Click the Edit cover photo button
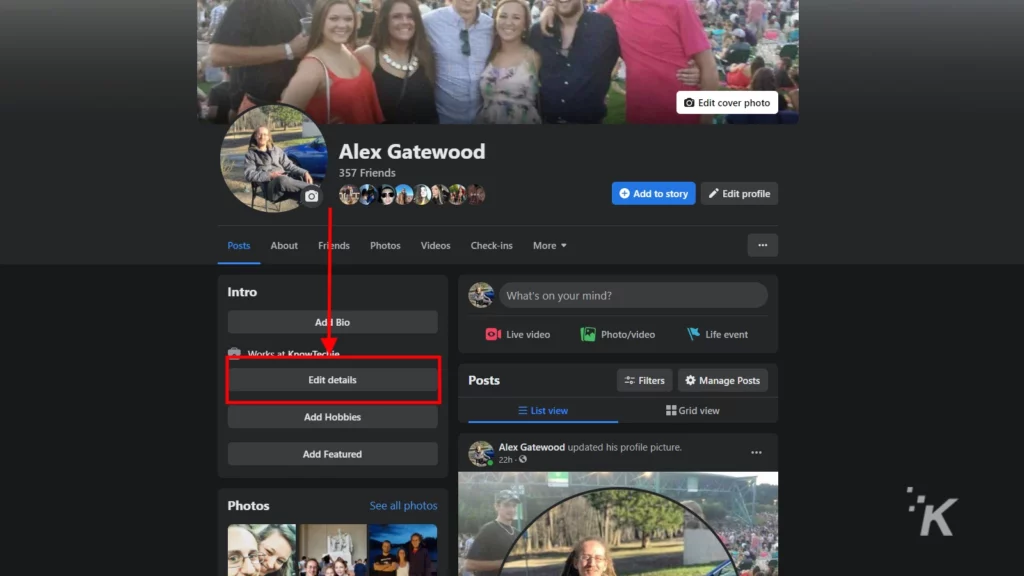 pyautogui.click(x=727, y=103)
